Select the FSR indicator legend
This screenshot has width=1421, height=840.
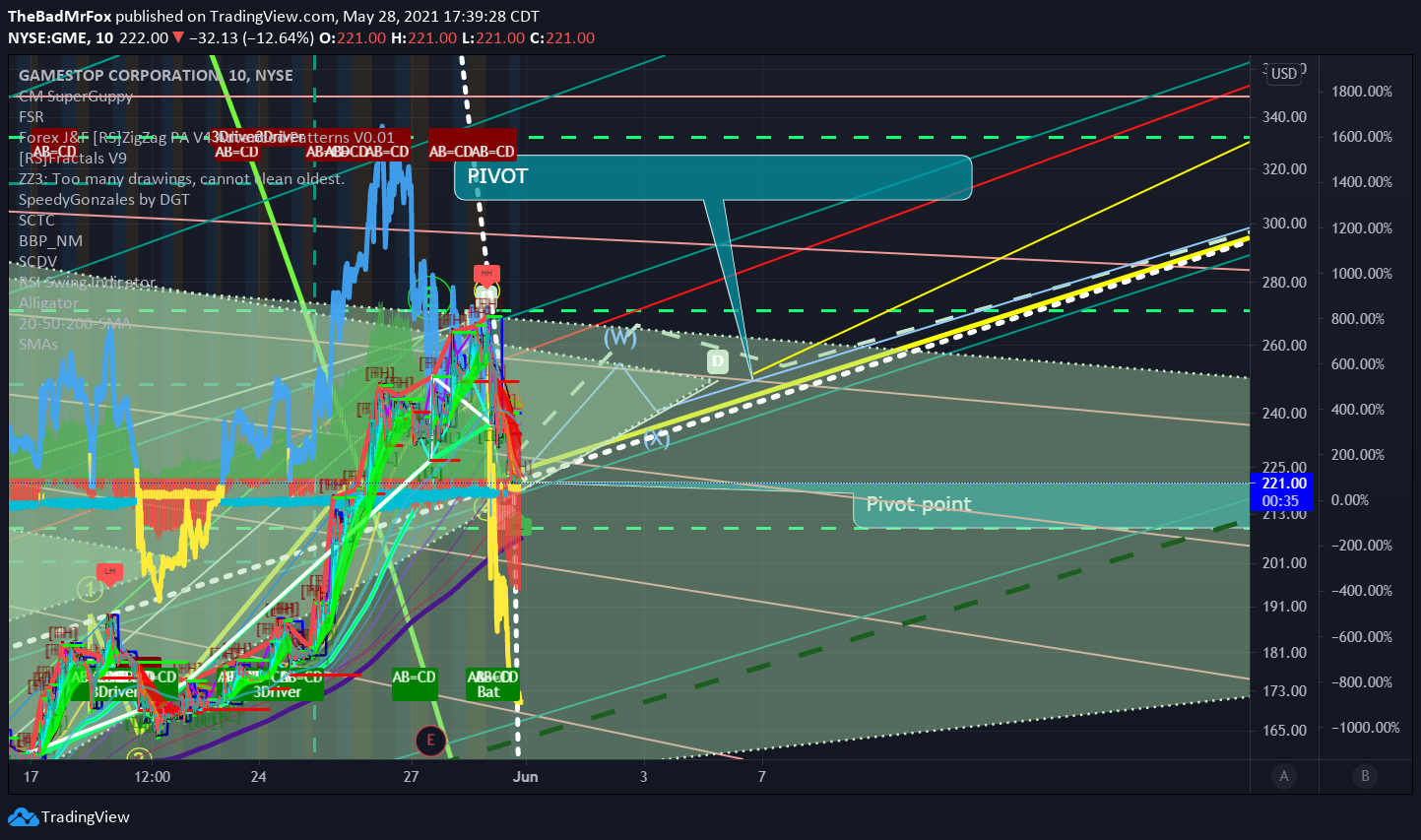pos(32,116)
